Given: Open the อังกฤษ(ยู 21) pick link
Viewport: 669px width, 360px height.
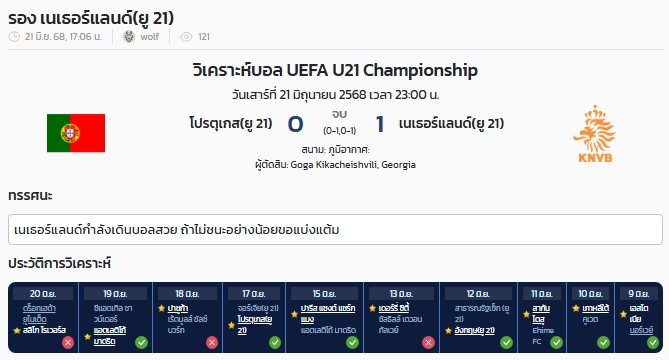Looking at the screenshot, I should pos(474,330).
